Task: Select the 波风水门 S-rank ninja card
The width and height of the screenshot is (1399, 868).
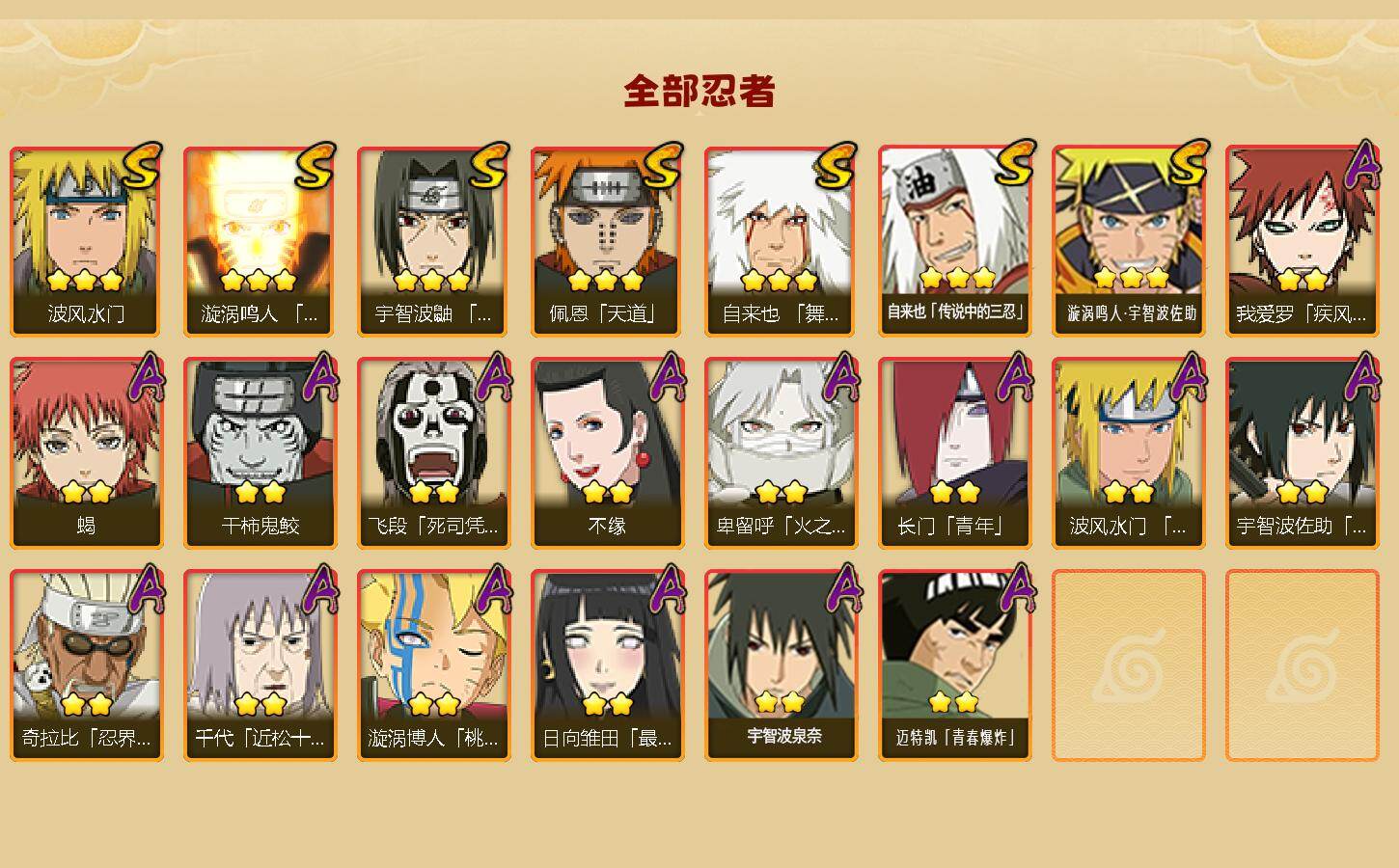Action: [x=86, y=241]
